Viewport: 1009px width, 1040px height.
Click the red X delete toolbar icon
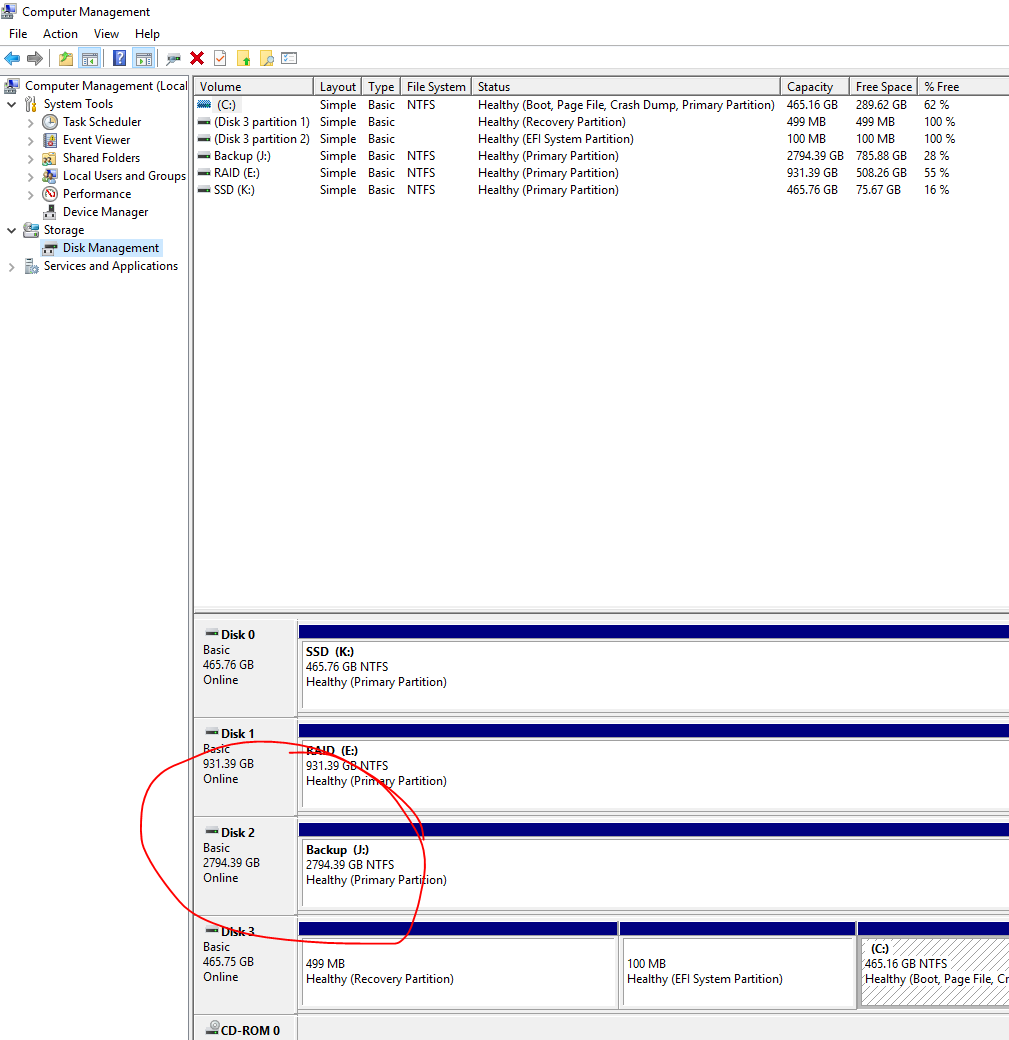point(197,59)
